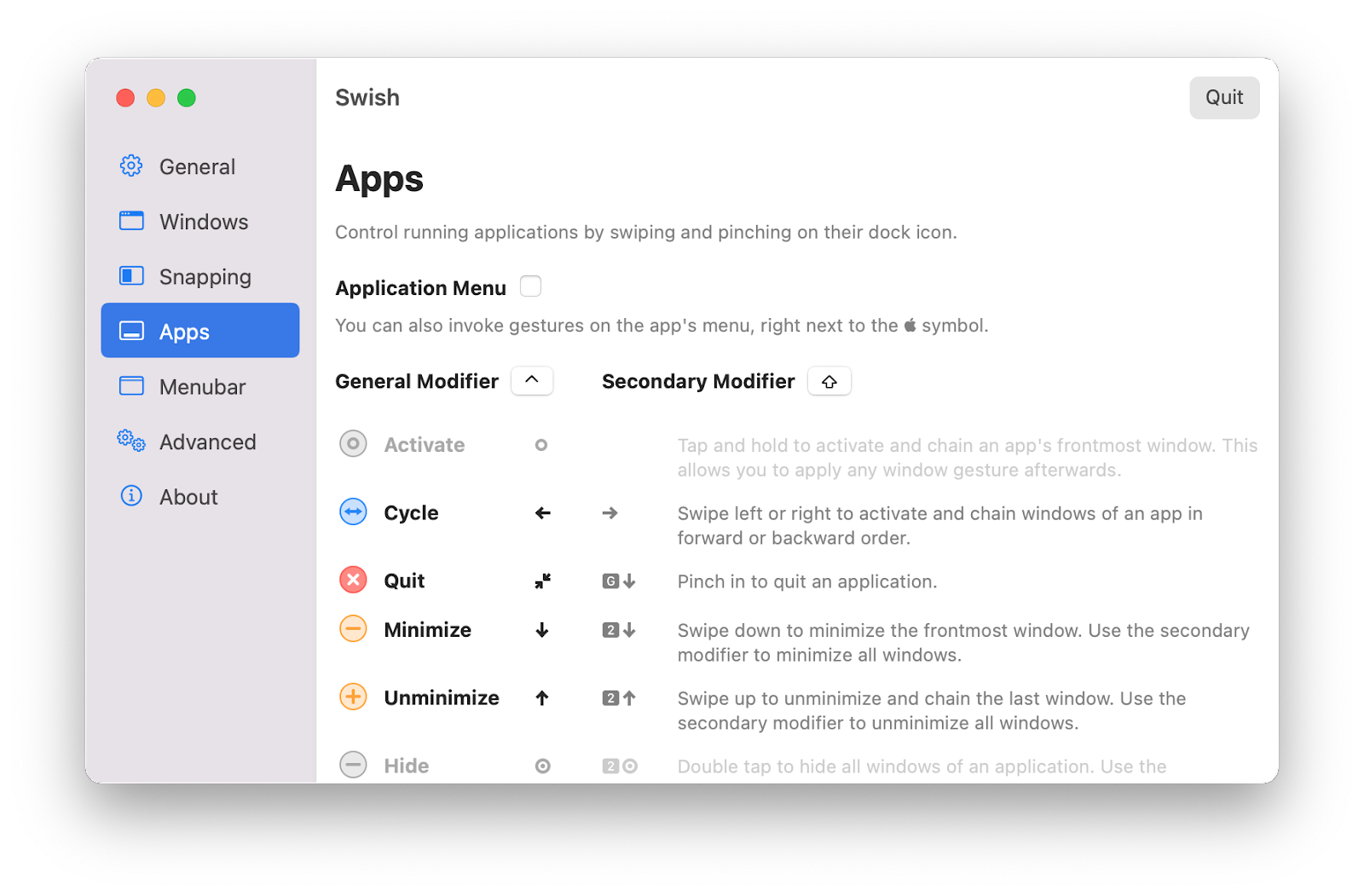Viewport: 1364px width, 896px height.
Task: Click the Quit button in the title bar
Action: [1224, 97]
